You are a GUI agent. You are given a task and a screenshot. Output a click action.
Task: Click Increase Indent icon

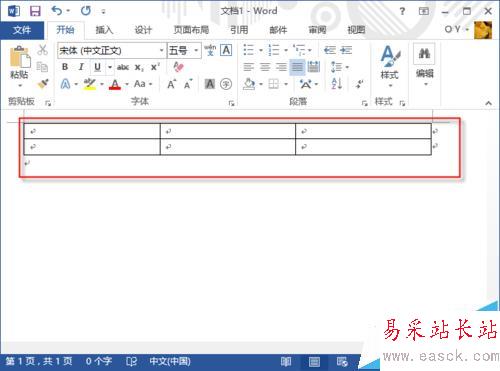[x=346, y=50]
